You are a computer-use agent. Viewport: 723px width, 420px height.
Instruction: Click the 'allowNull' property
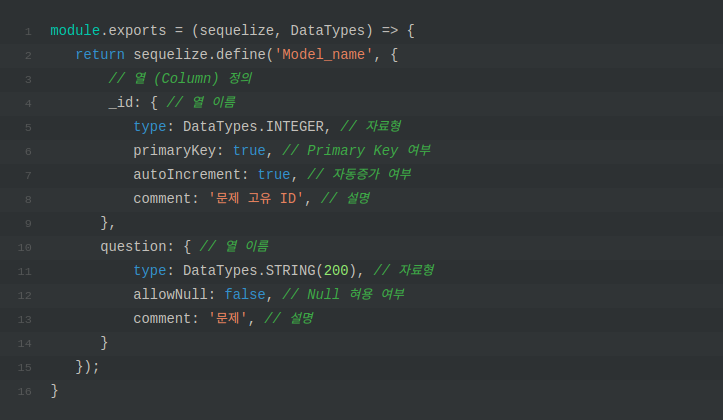(170, 295)
